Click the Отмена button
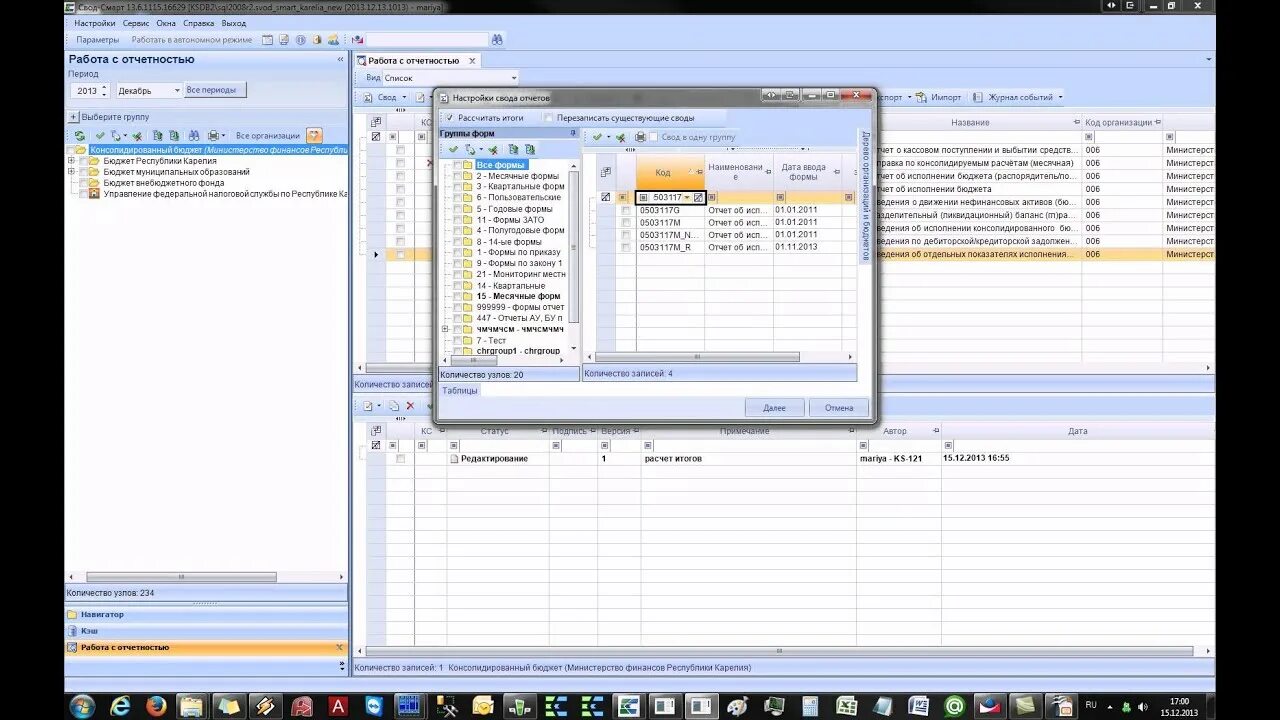 tap(839, 408)
